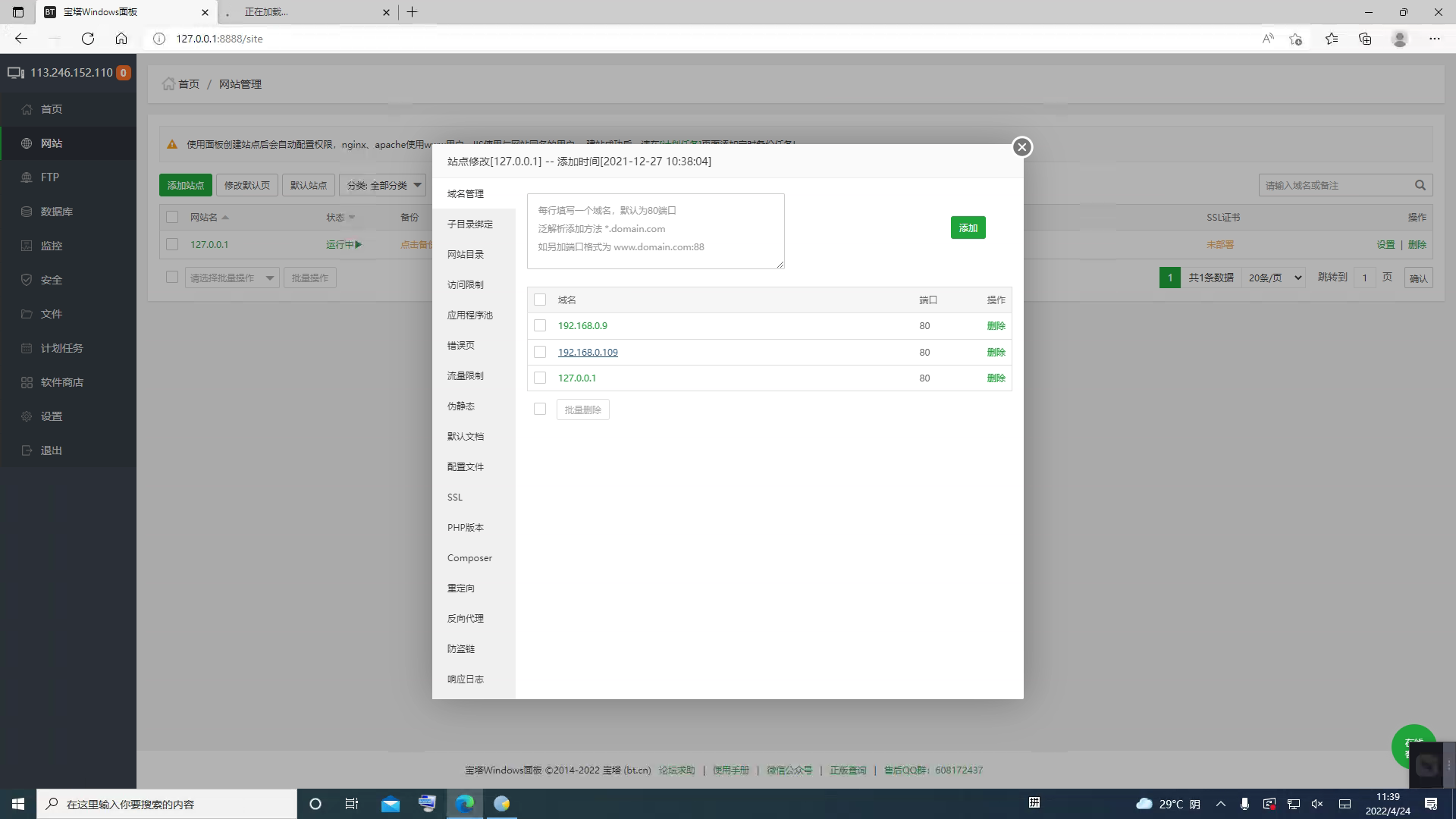Open browser settings and more menu
Viewport: 1456px width, 819px height.
(x=1434, y=39)
